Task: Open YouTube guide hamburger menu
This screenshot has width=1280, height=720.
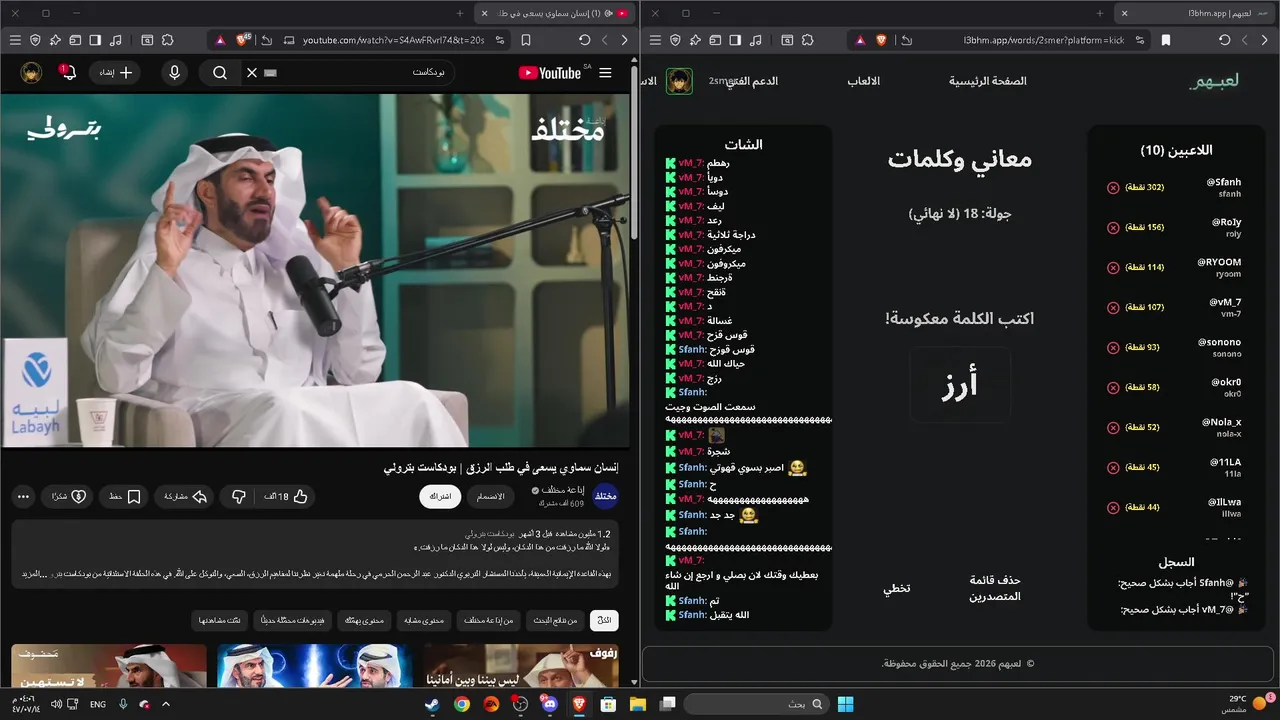Action: point(605,73)
